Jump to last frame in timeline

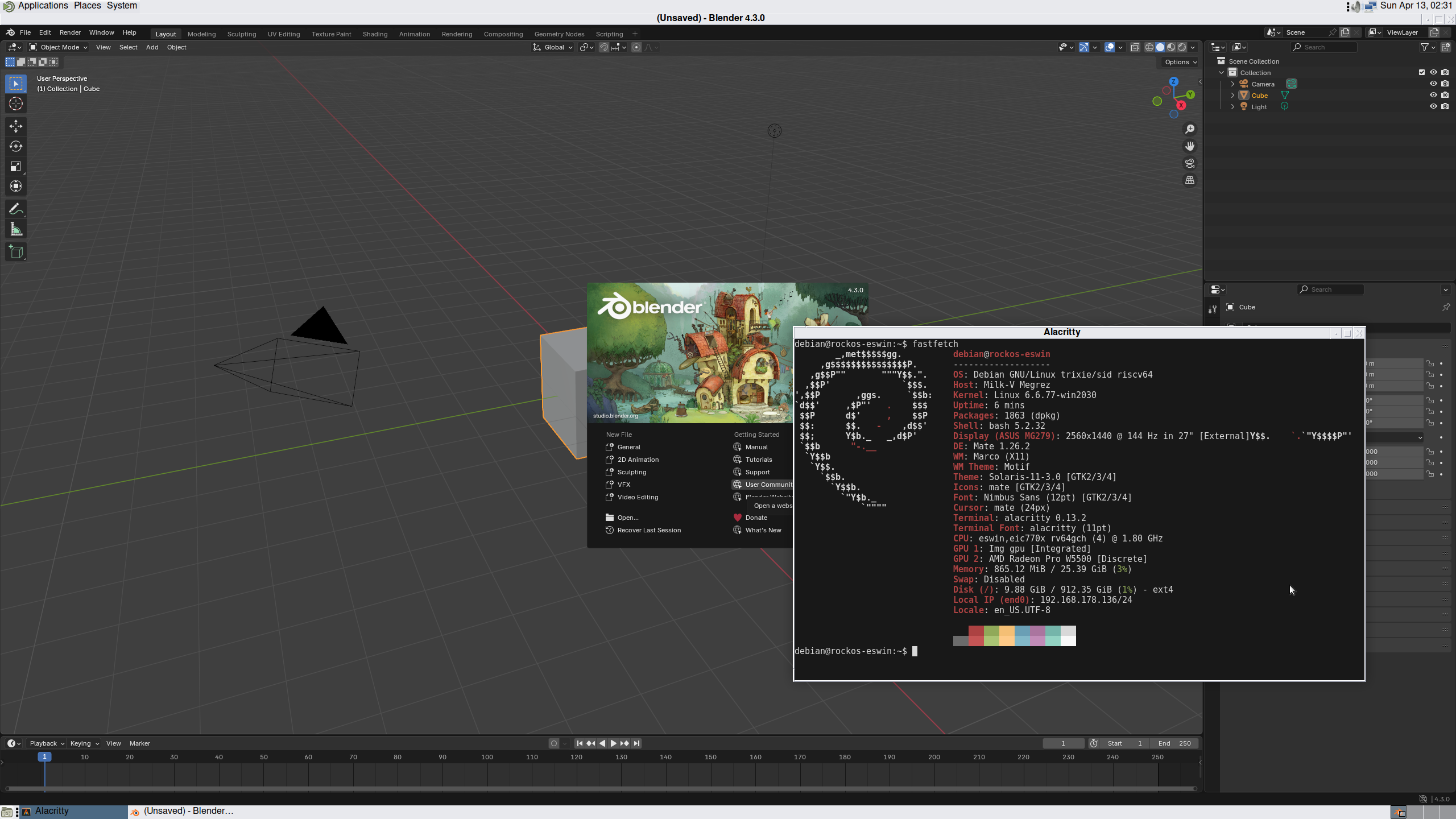[x=636, y=743]
